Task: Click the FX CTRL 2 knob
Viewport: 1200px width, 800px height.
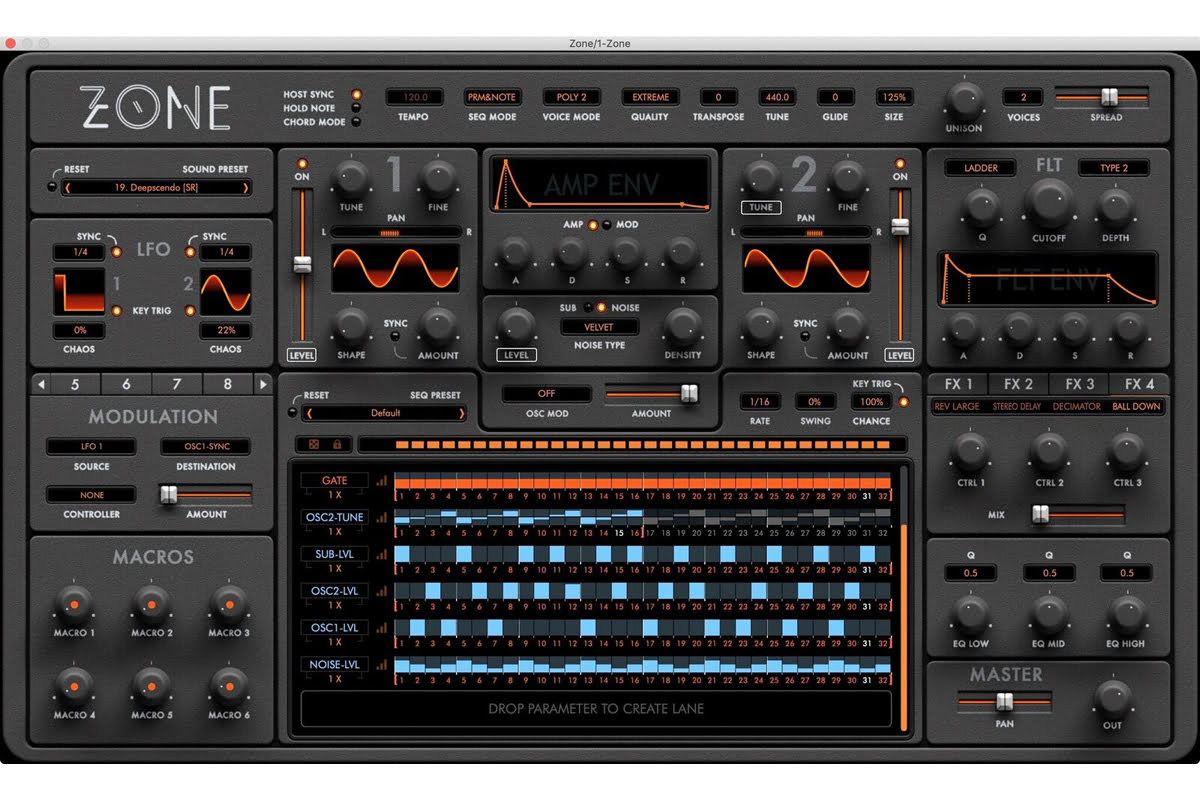Action: (1048, 452)
